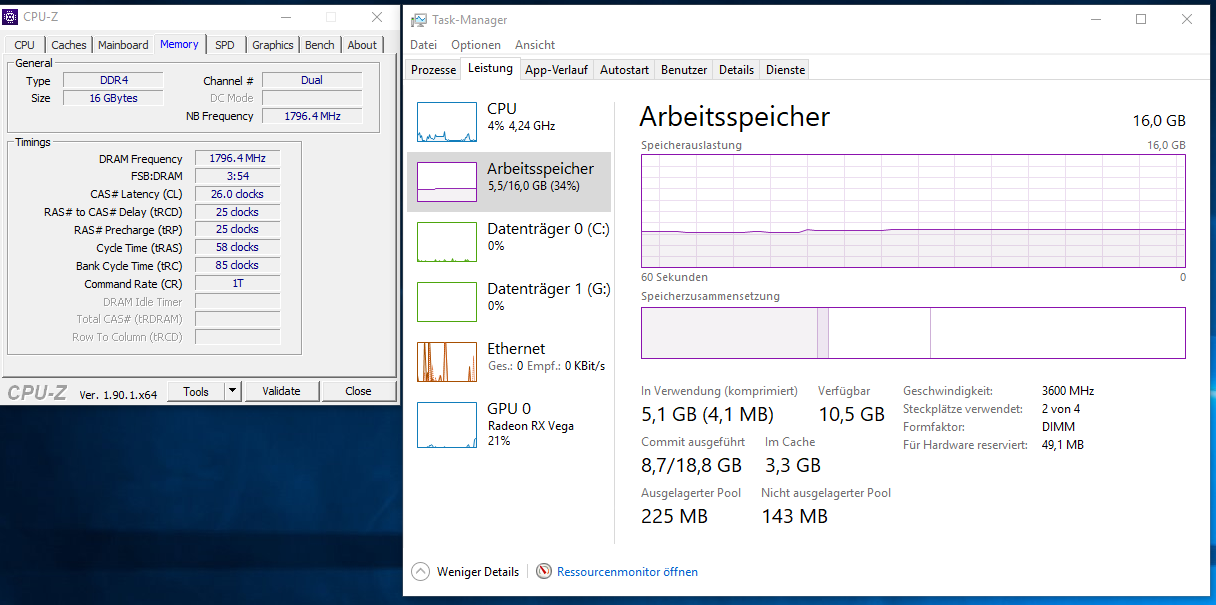
Task: Collapse view with Weniger Details arrow
Action: 421,572
